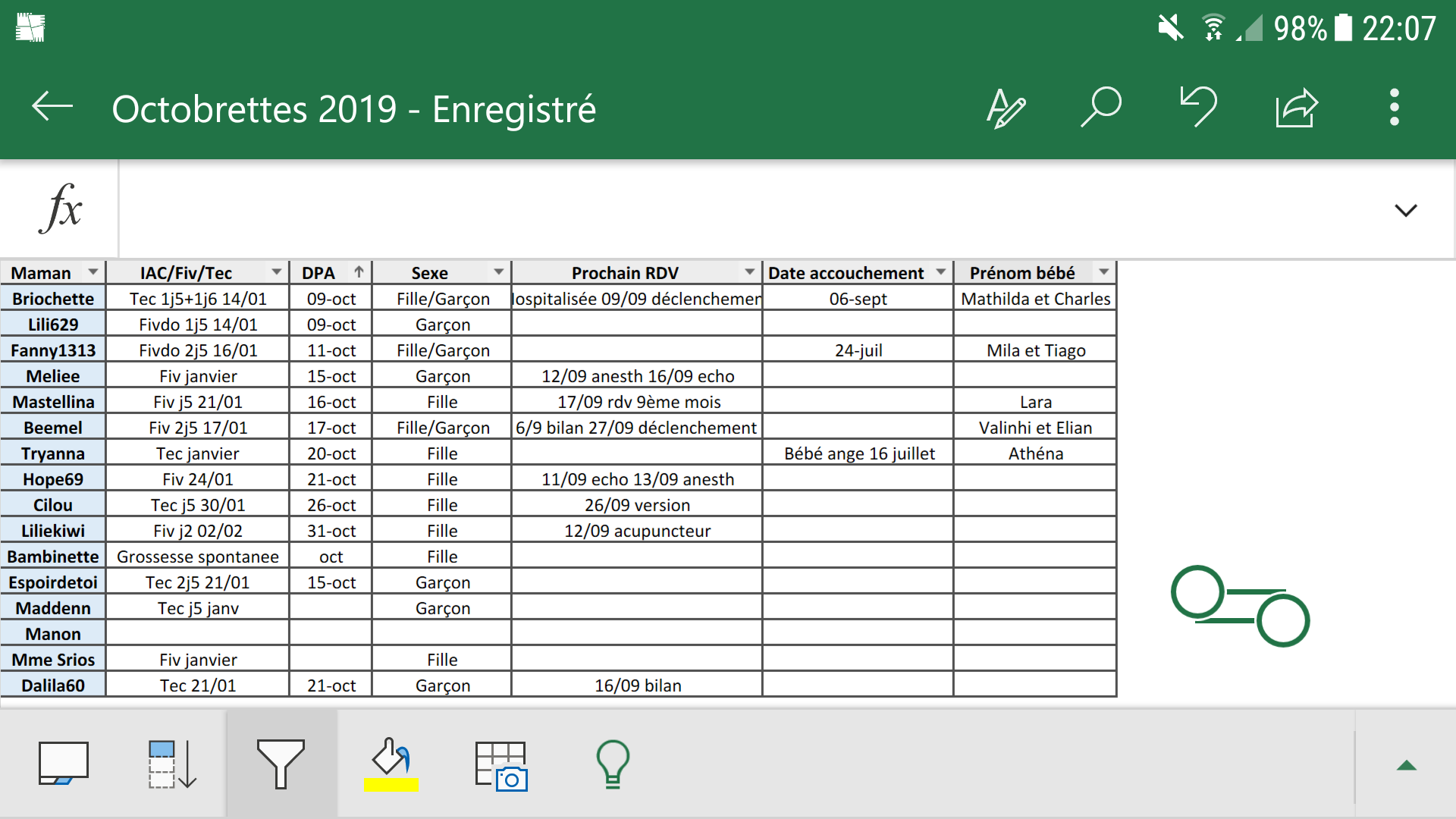This screenshot has width=1456, height=819.
Task: Select the Briochette cell
Action: 53,299
